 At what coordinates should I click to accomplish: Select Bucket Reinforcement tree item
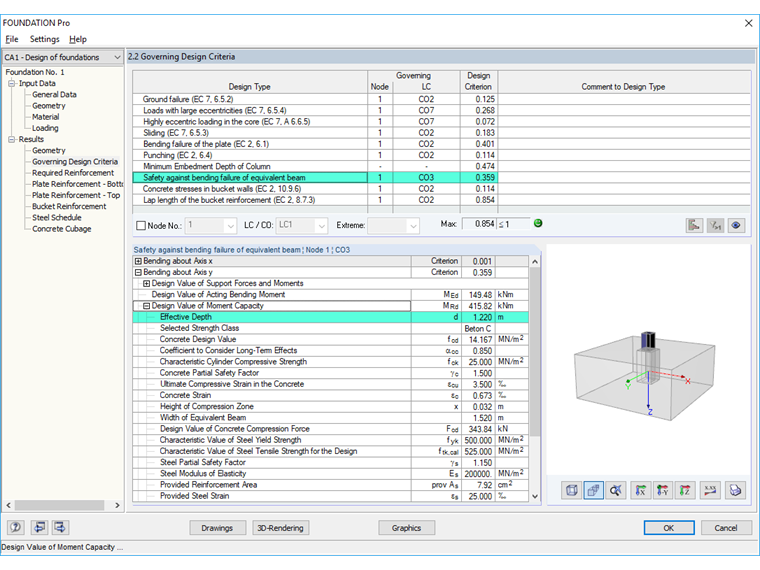pos(69,206)
